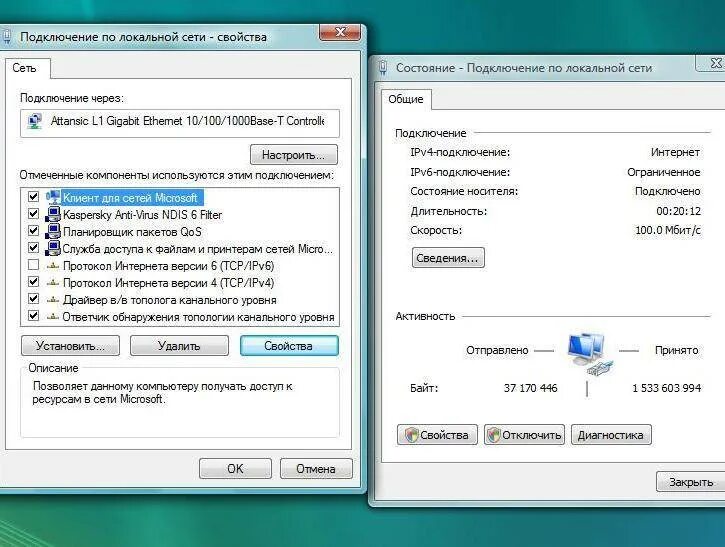725x547 pixels.
Task: Select Протокол Интернета версии 4 (TCP/IPv4) item
Action: 168,283
